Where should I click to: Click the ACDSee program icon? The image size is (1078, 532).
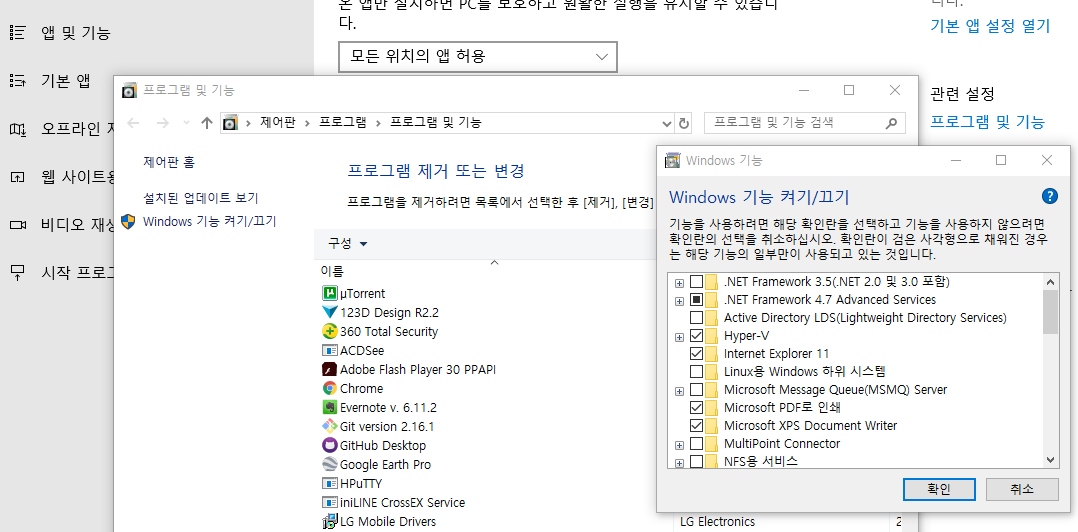point(329,351)
